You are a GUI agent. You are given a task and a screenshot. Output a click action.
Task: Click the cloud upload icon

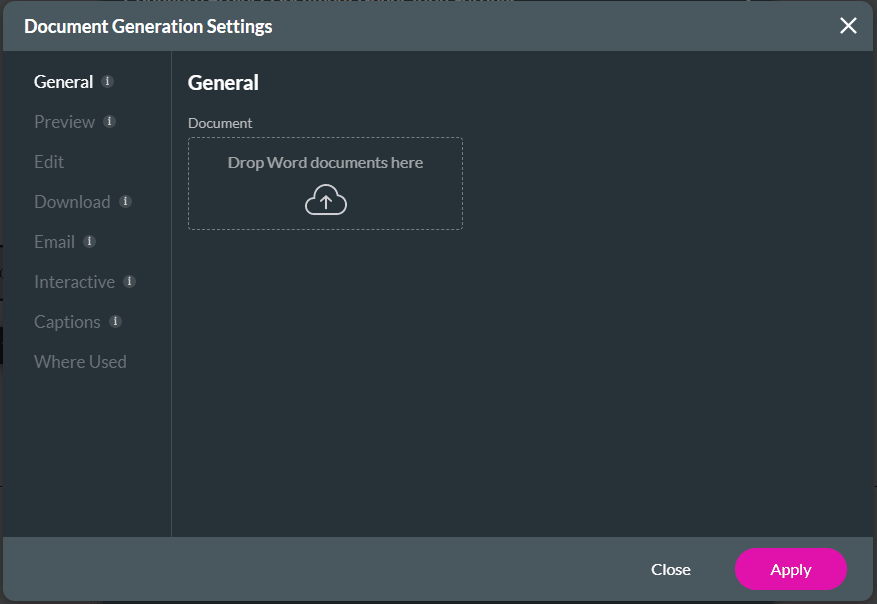coord(325,201)
